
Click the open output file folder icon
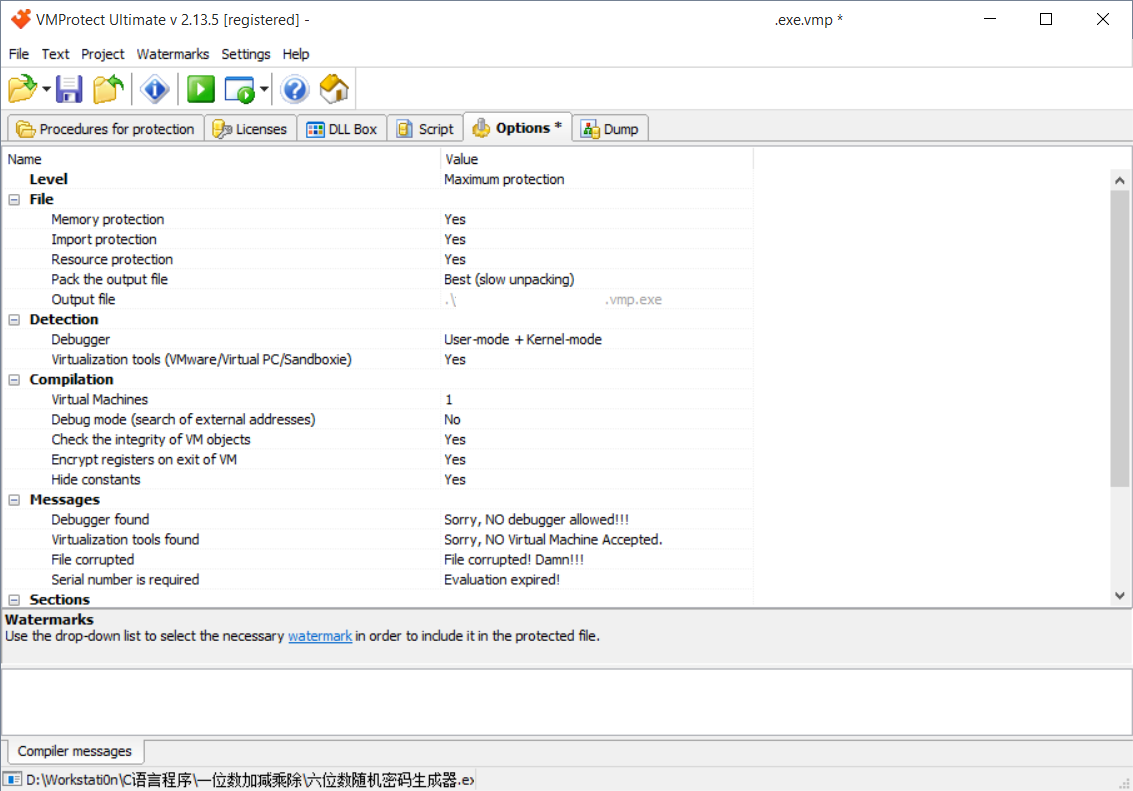pyautogui.click(x=107, y=89)
